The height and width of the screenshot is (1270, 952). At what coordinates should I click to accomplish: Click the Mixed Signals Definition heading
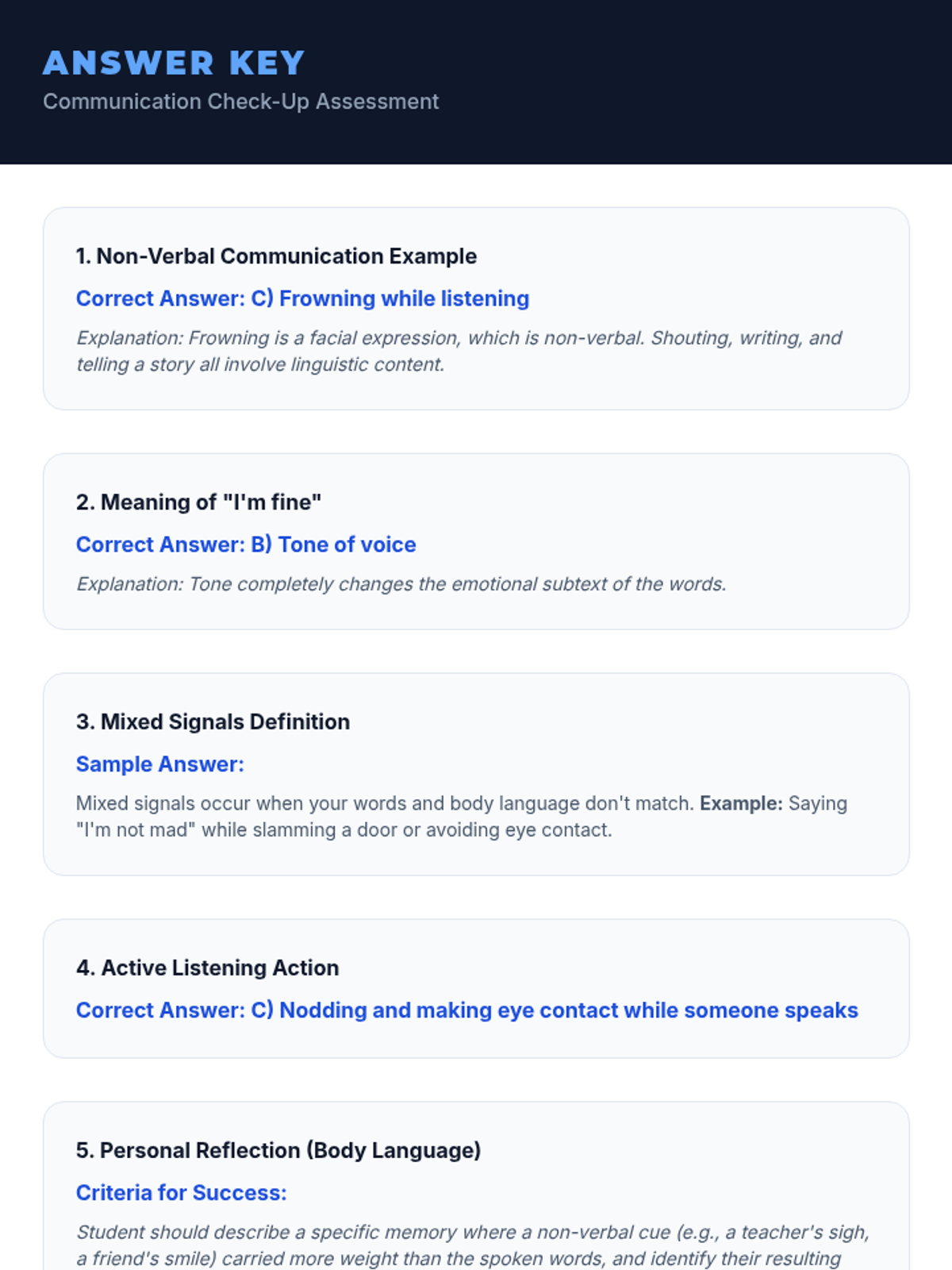213,722
